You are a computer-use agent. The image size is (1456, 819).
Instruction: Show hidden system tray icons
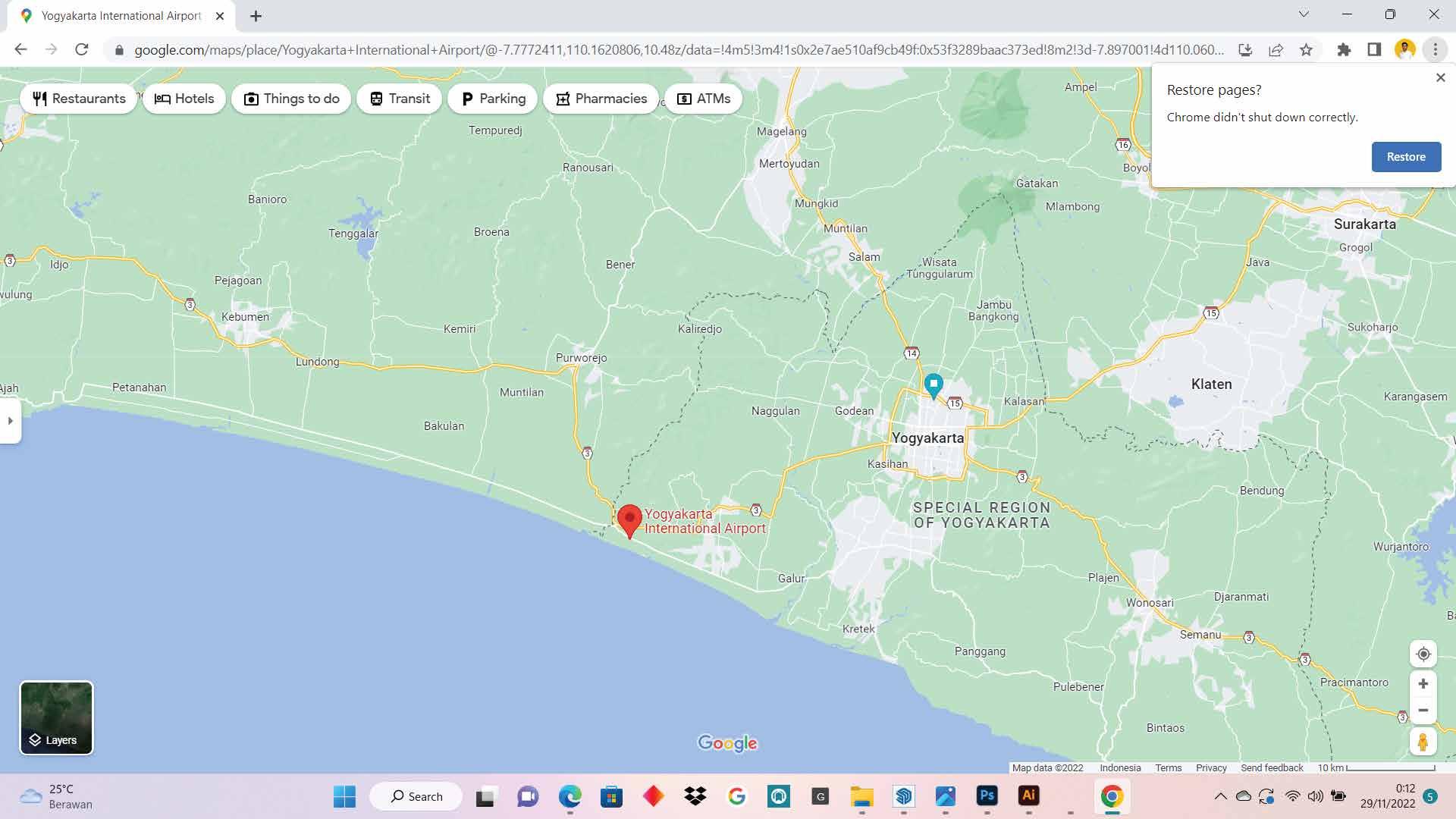point(1220,796)
